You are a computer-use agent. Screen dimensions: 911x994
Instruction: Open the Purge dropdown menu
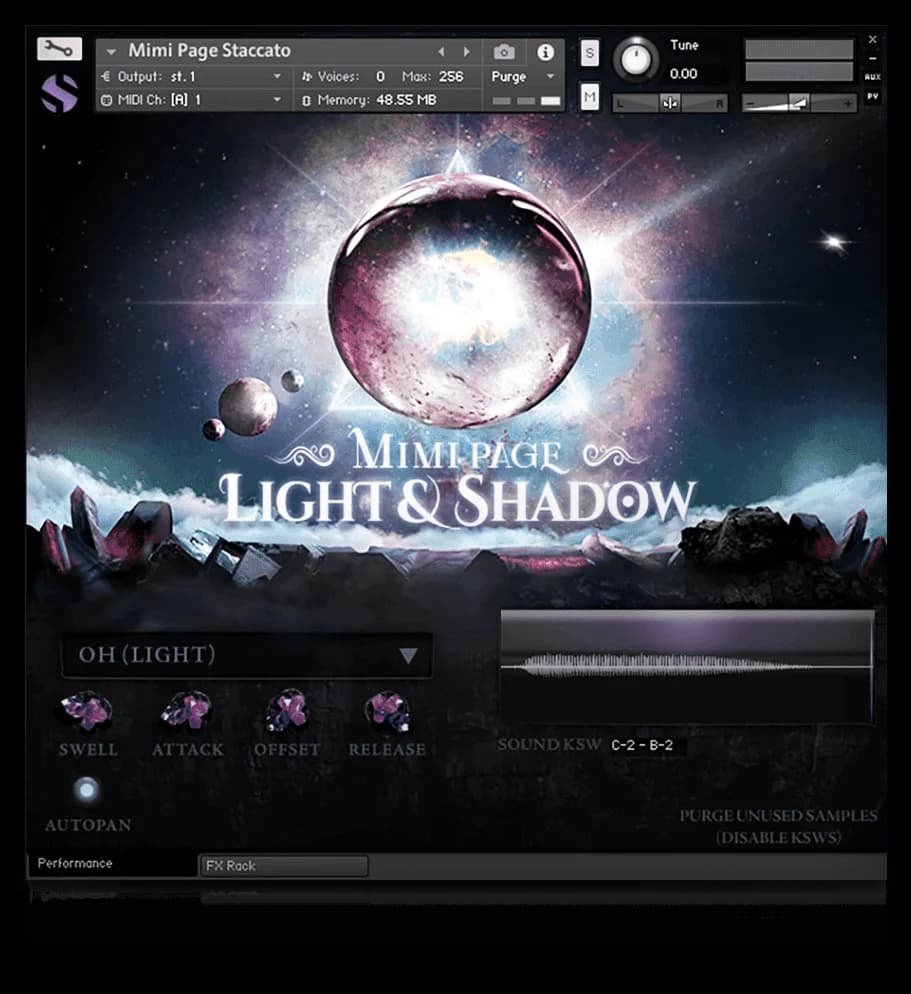click(x=523, y=77)
